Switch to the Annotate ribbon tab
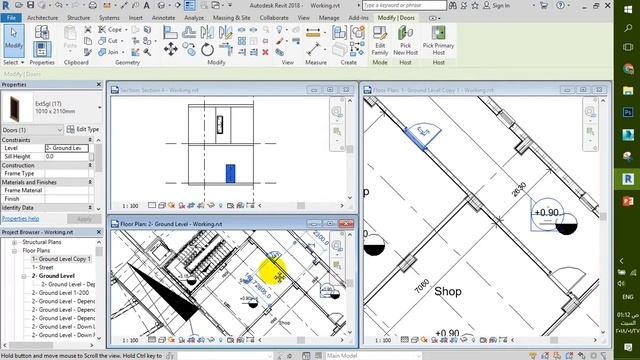This screenshot has height=360, width=640. 163,18
